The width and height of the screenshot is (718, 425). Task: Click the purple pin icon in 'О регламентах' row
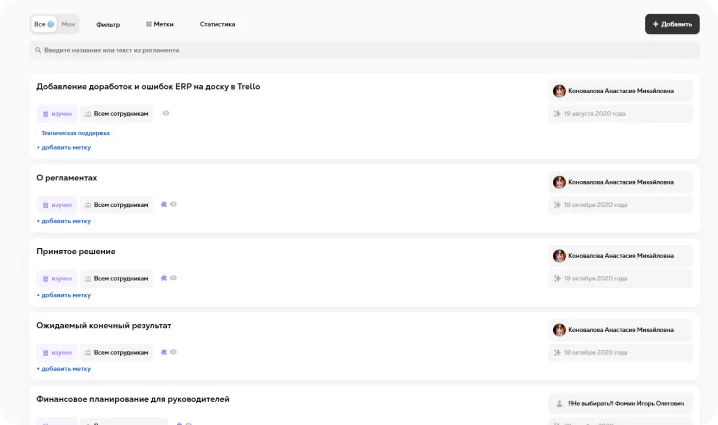click(164, 204)
